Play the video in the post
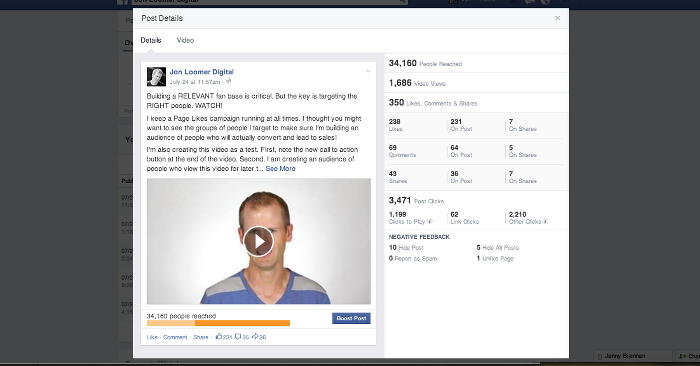The width and height of the screenshot is (700, 366). (258, 241)
